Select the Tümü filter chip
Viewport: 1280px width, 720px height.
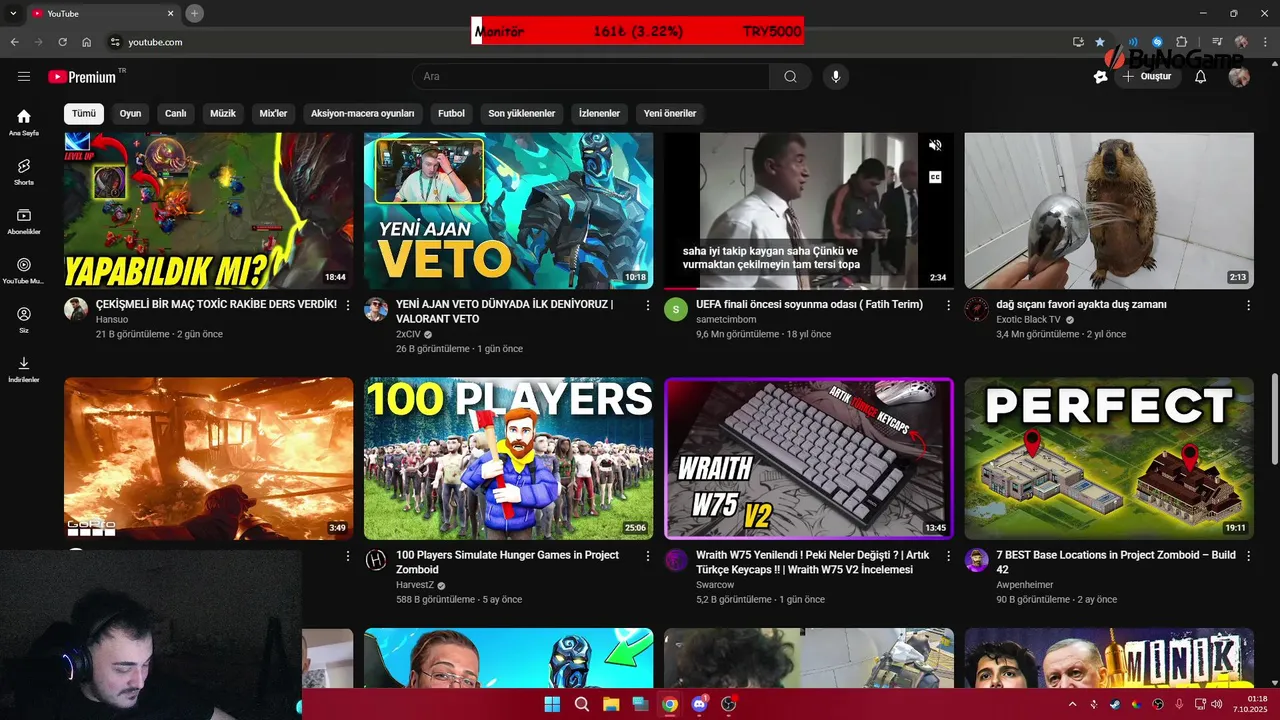[x=84, y=113]
